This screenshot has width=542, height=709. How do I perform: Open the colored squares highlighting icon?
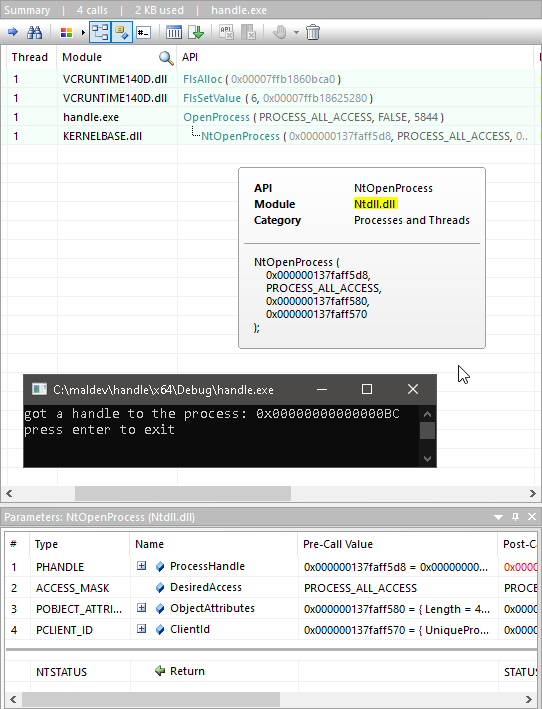pyautogui.click(x=66, y=33)
